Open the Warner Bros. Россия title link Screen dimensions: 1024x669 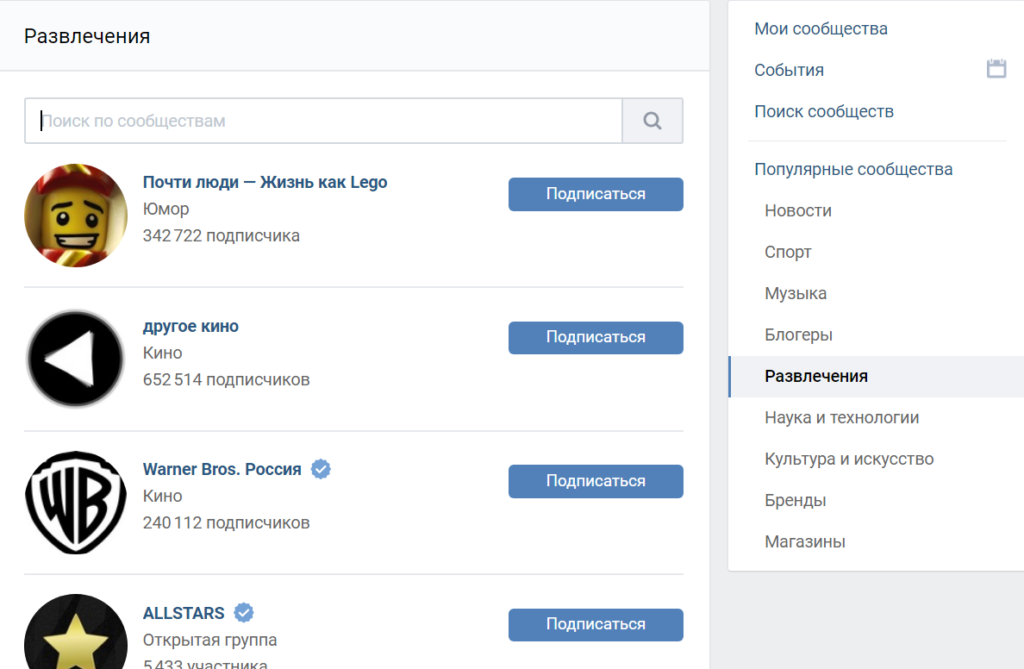(222, 469)
